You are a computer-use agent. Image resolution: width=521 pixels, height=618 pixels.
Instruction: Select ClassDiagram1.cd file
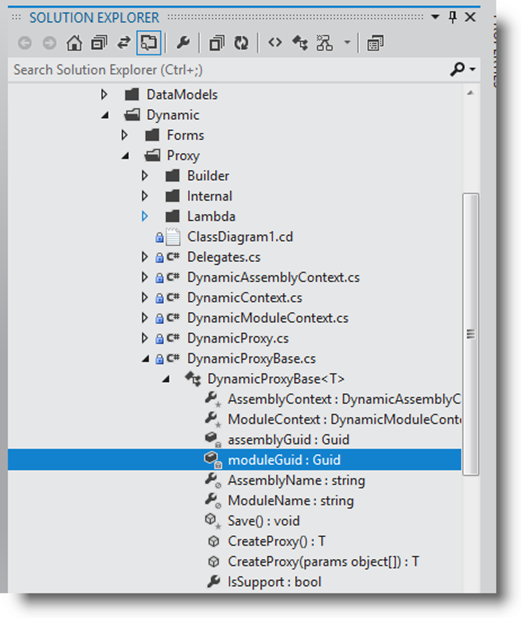tap(240, 237)
